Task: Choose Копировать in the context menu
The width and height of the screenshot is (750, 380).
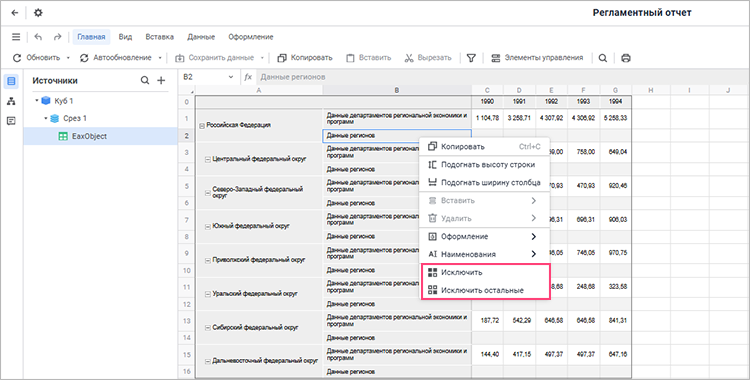Action: click(x=485, y=147)
